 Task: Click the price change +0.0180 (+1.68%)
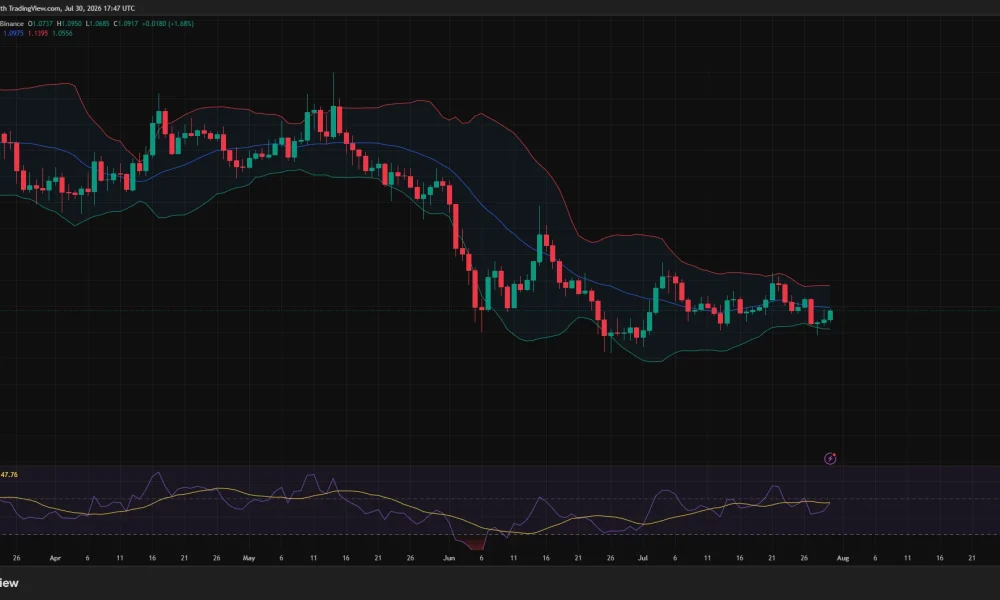[168, 24]
